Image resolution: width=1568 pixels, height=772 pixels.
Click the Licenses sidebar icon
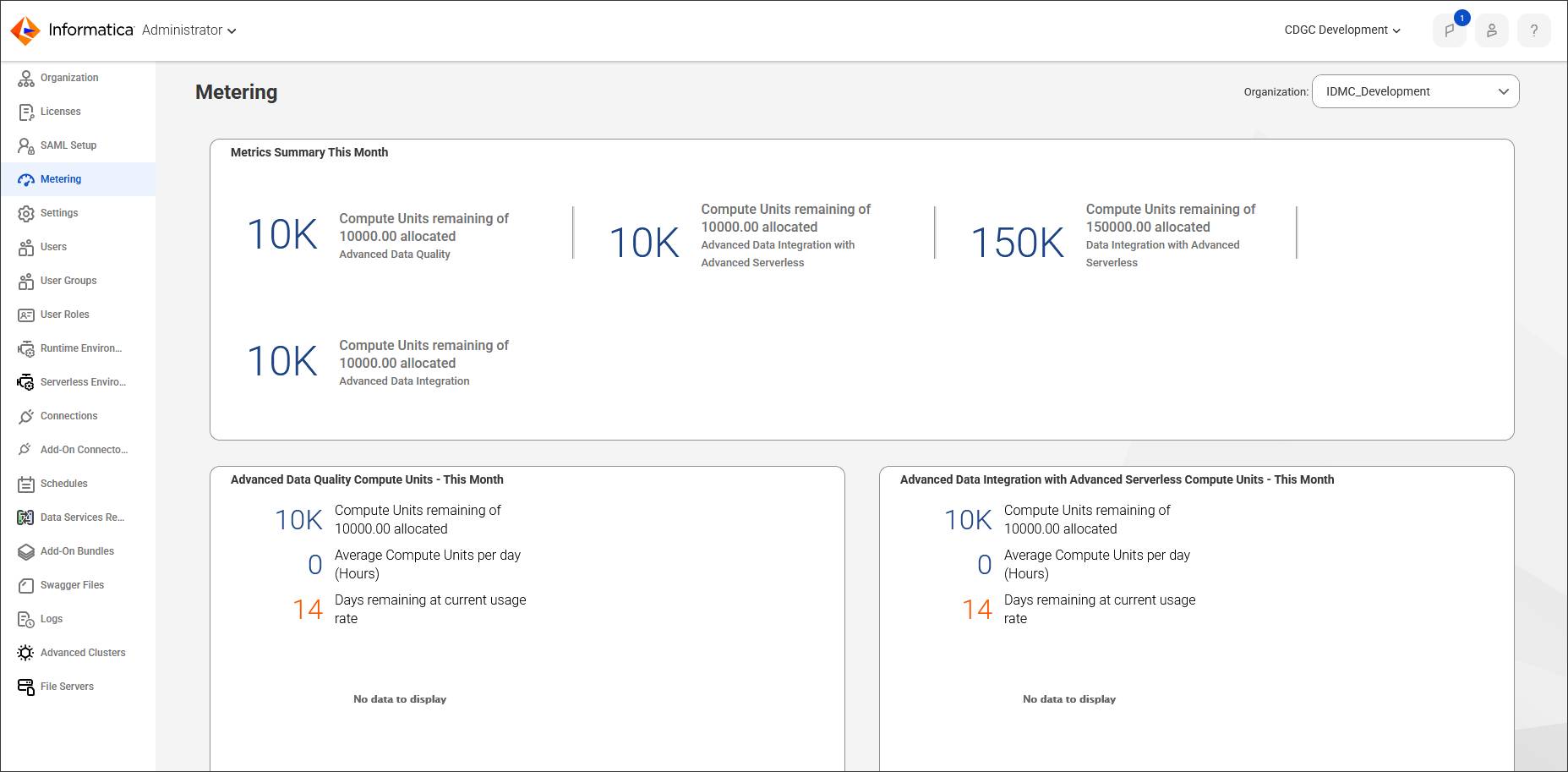coord(26,112)
